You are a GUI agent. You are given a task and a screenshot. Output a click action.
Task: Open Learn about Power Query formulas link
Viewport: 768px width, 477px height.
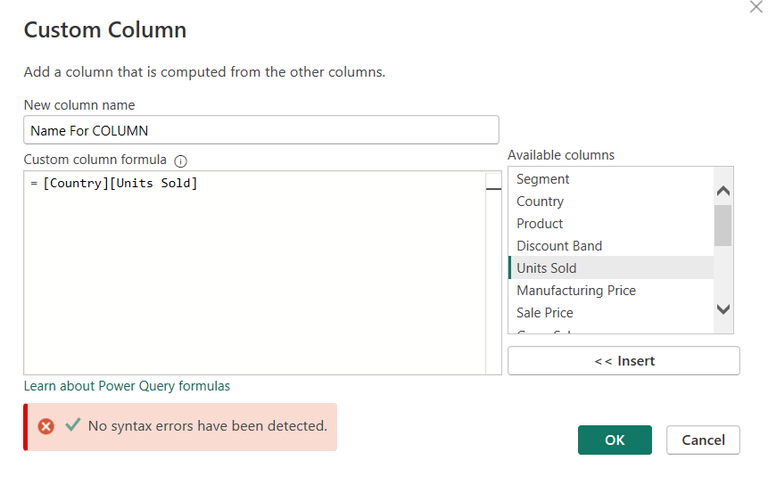127,386
